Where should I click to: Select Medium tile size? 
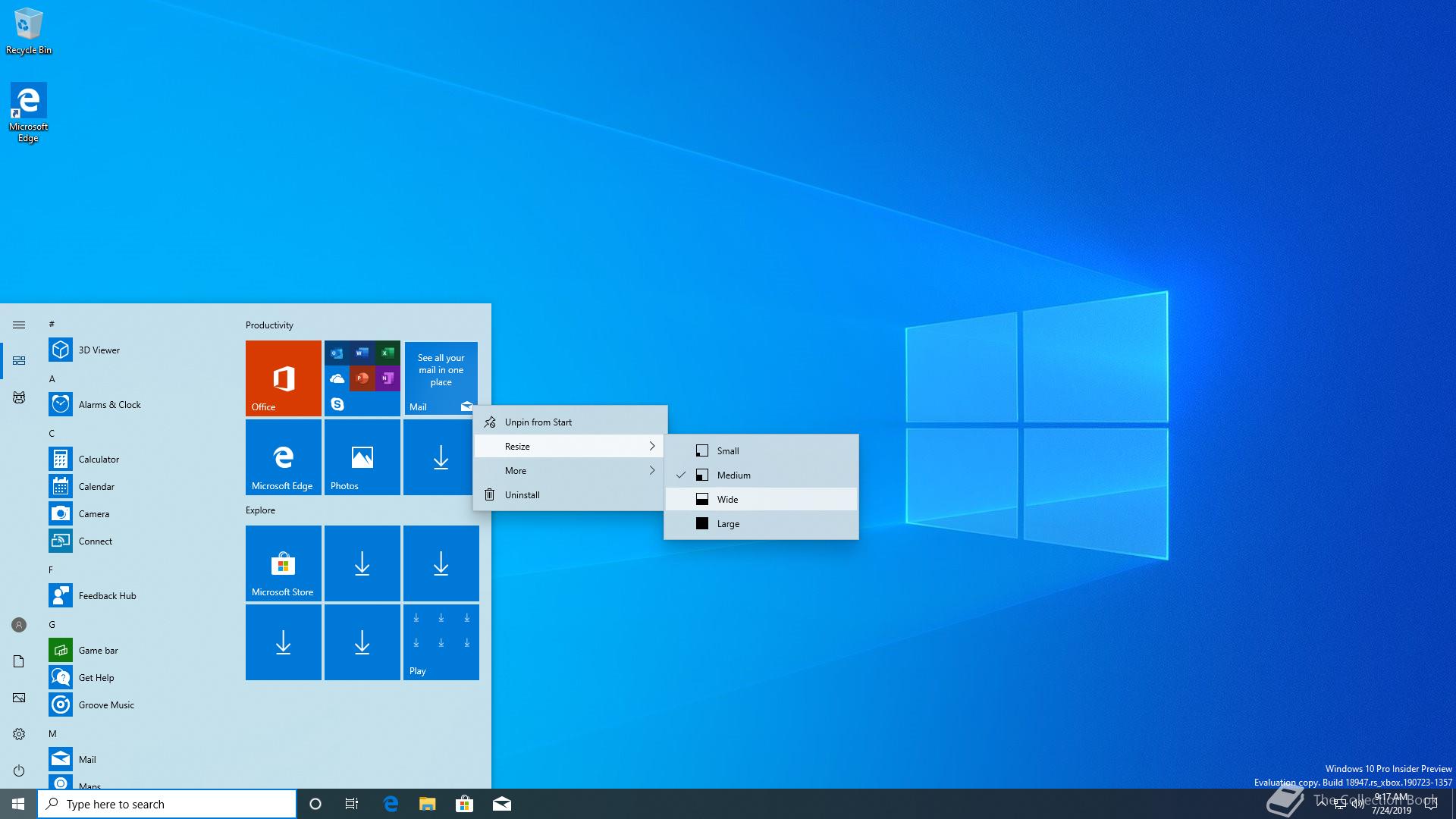pyautogui.click(x=761, y=475)
